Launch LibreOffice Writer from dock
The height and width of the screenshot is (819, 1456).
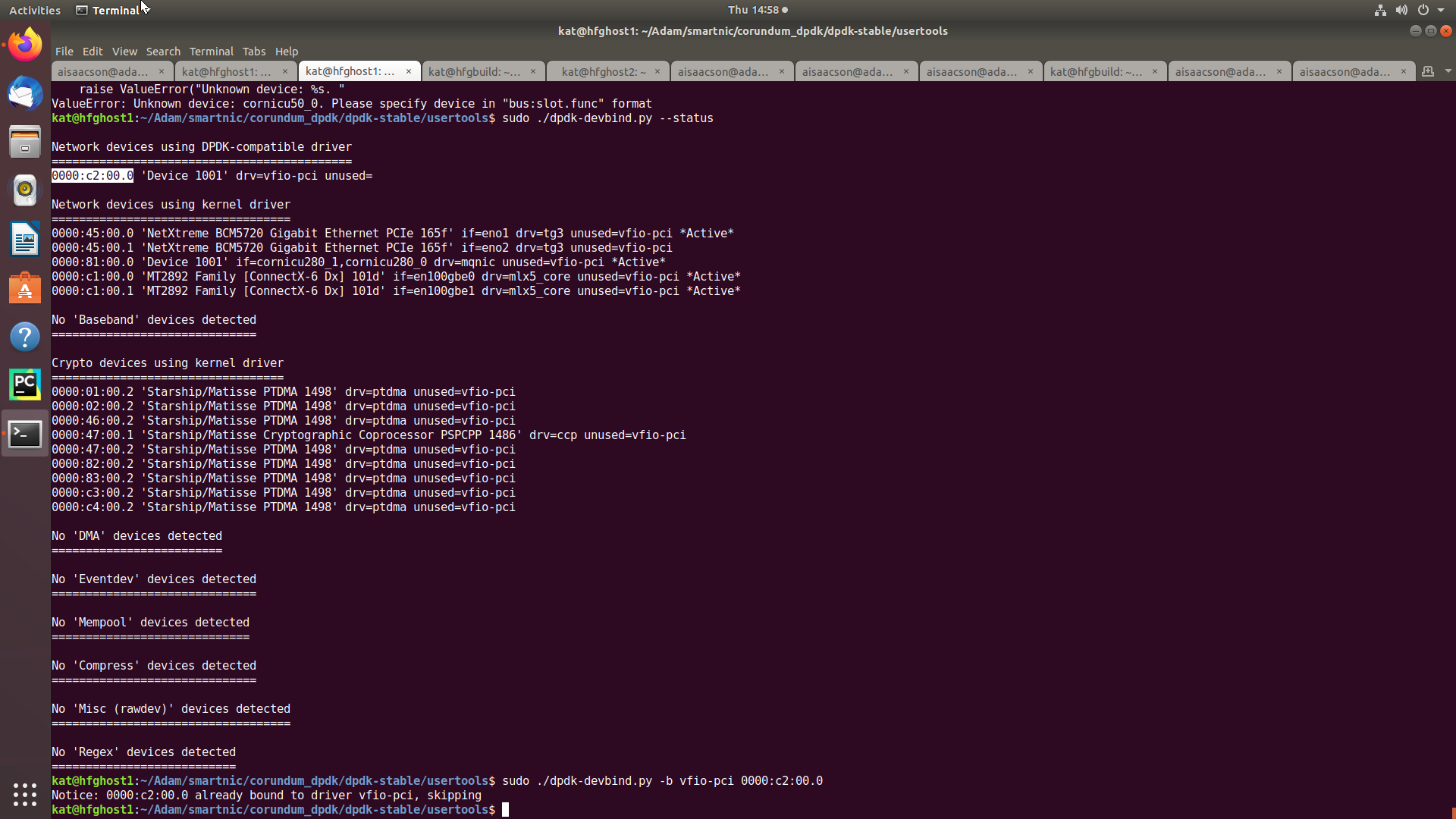coord(25,240)
